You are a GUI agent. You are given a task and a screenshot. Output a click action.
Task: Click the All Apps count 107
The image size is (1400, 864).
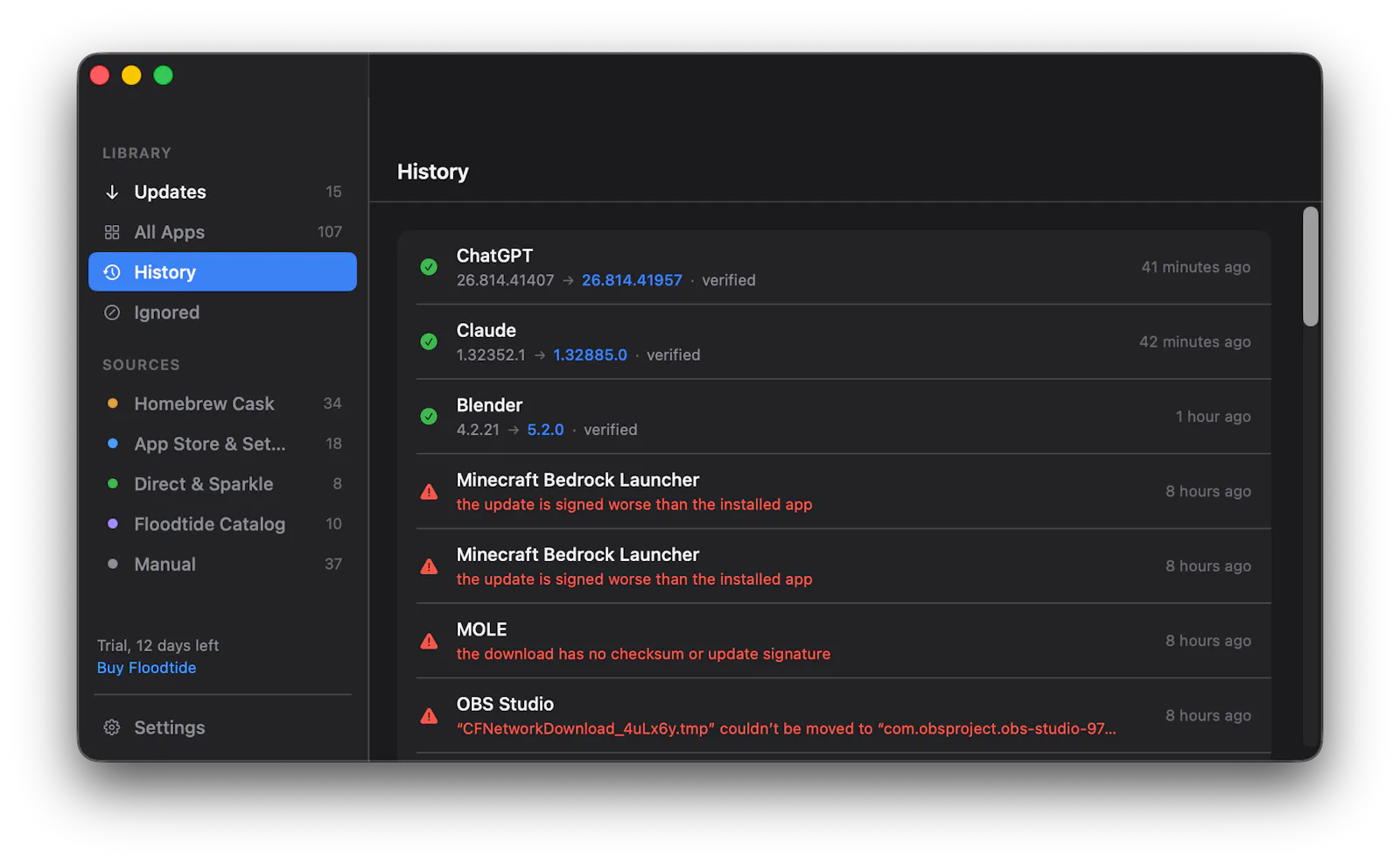pyautogui.click(x=330, y=232)
